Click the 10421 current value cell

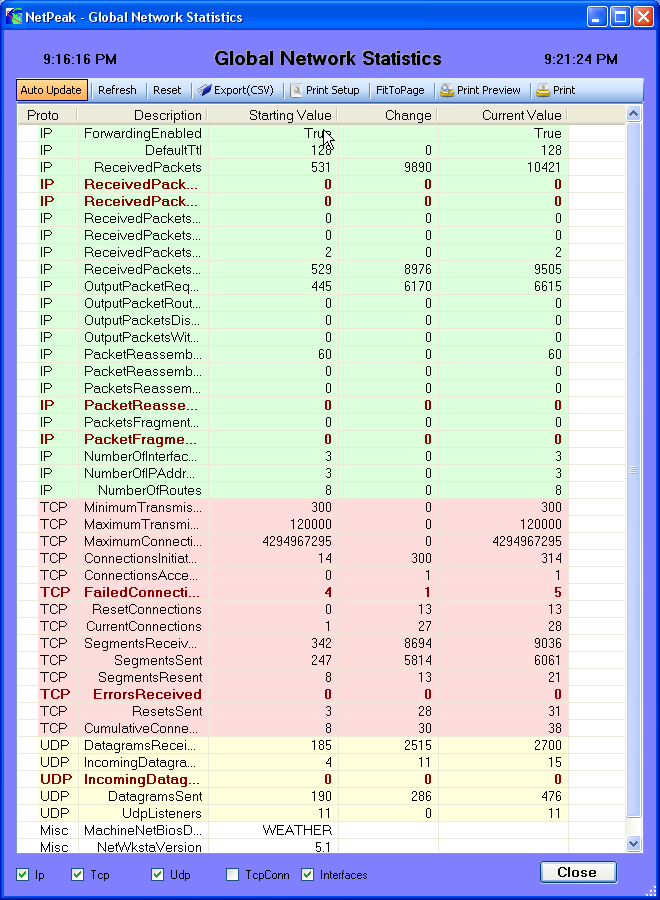pyautogui.click(x=503, y=168)
